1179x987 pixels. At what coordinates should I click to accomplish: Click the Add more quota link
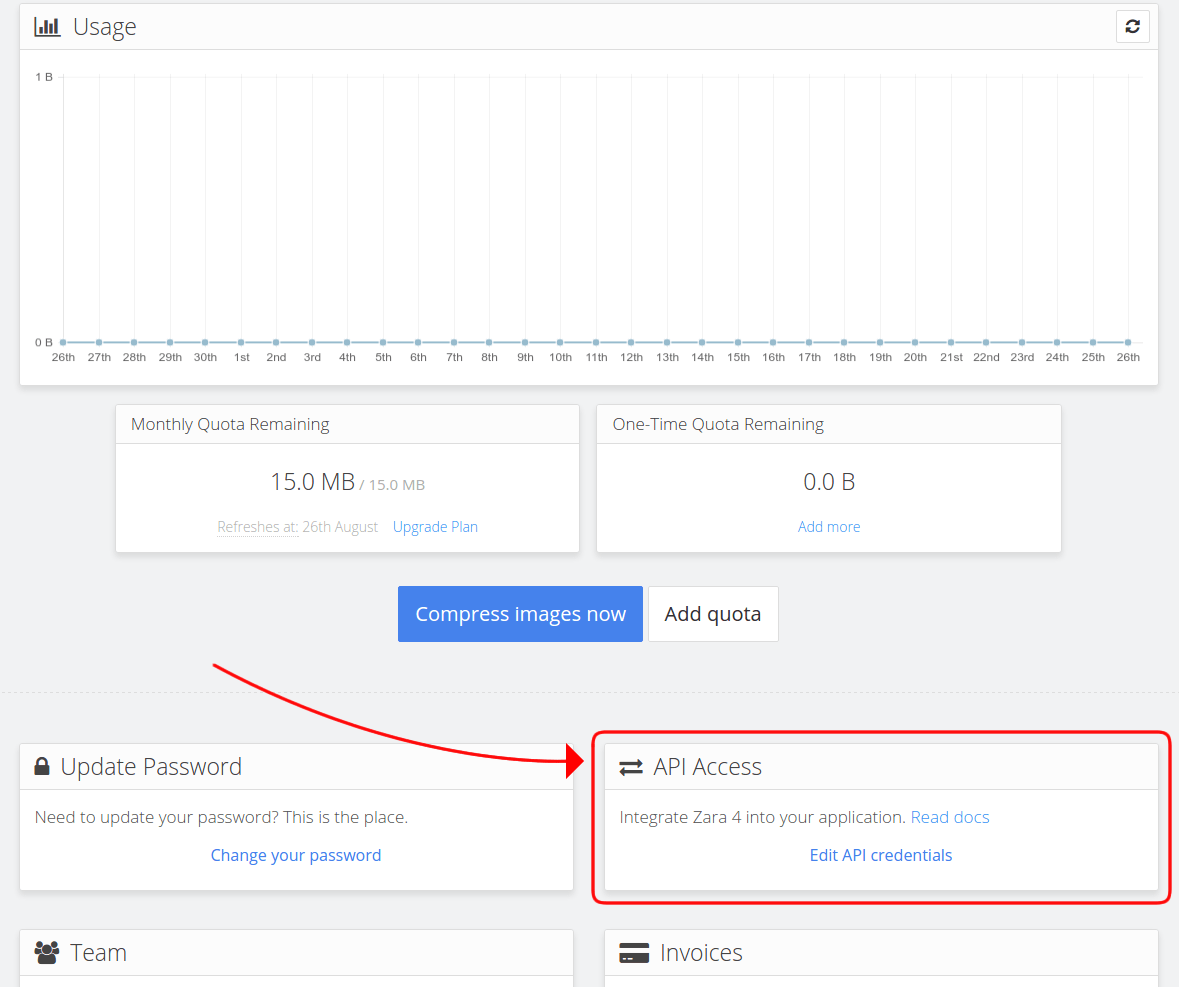click(x=829, y=527)
